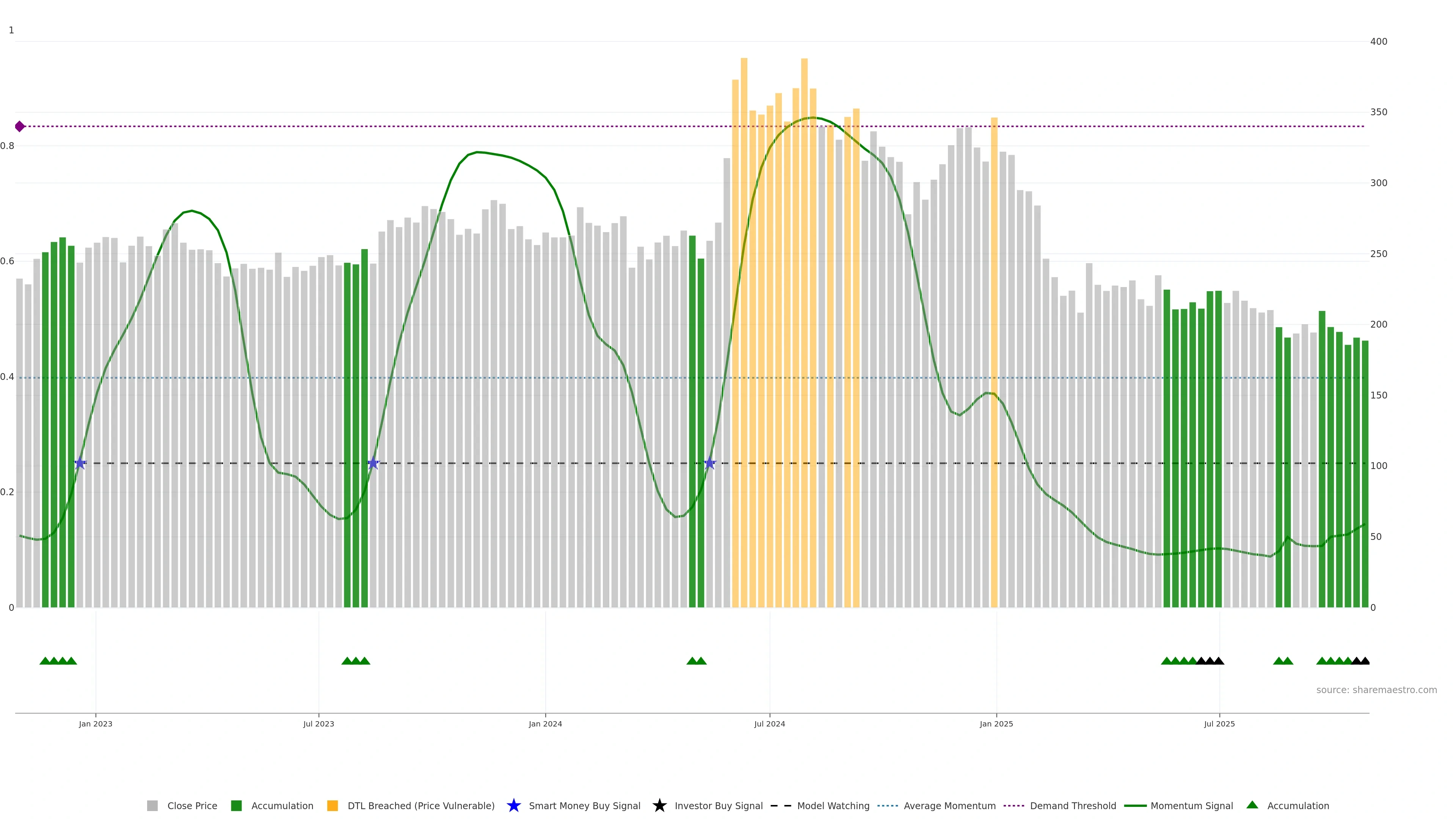1456x819 pixels.
Task: Click the first blue star buy signal near Jan 2023
Action: tap(80, 463)
